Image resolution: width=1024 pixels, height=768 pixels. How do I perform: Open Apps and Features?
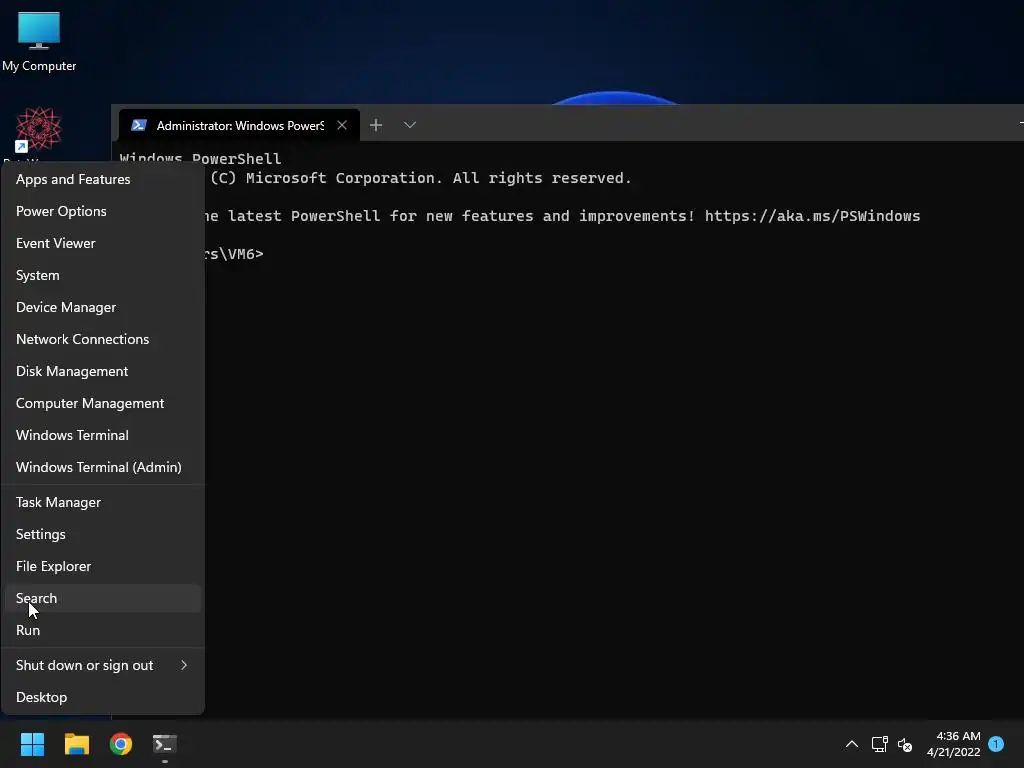click(103, 179)
